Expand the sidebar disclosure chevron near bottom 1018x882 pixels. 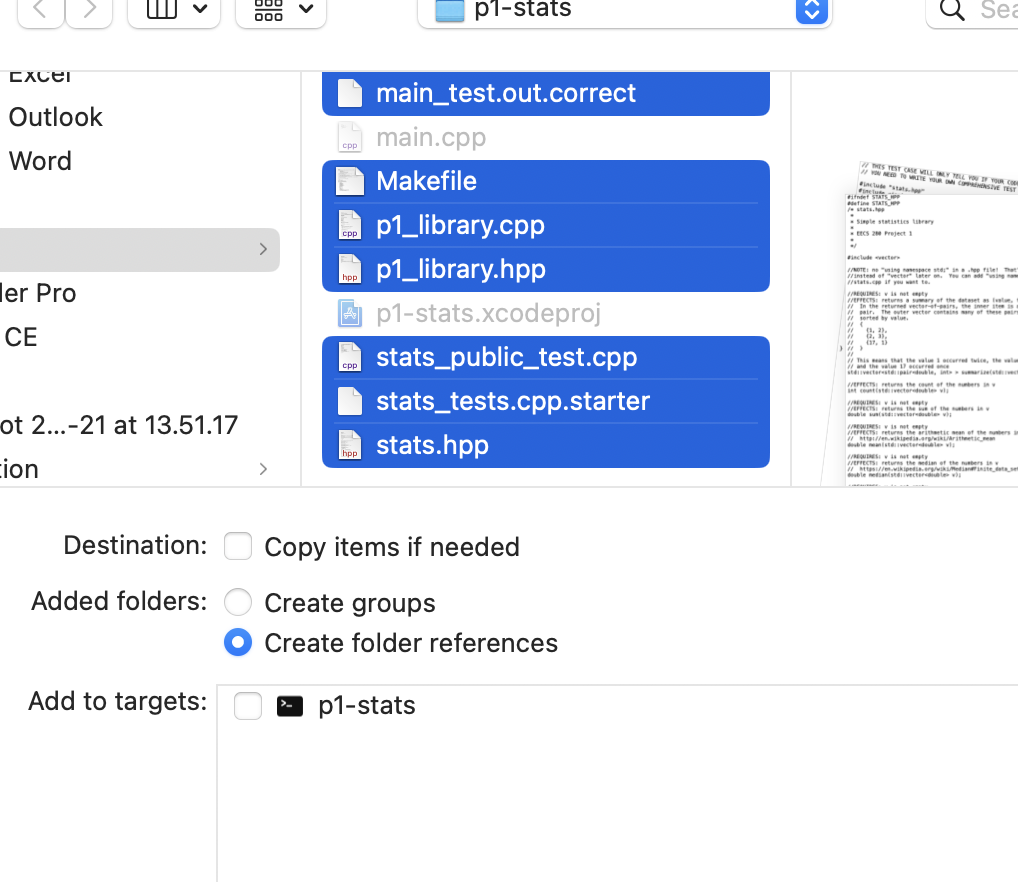click(262, 468)
